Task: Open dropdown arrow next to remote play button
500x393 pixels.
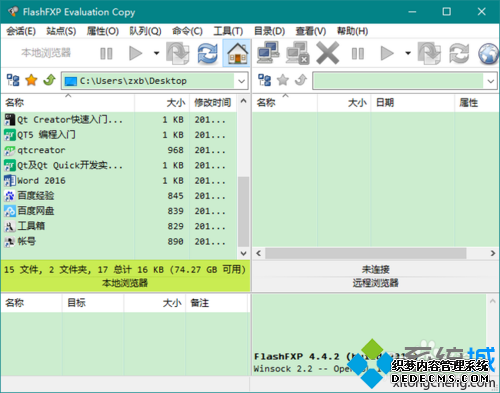Action: tap(408, 53)
